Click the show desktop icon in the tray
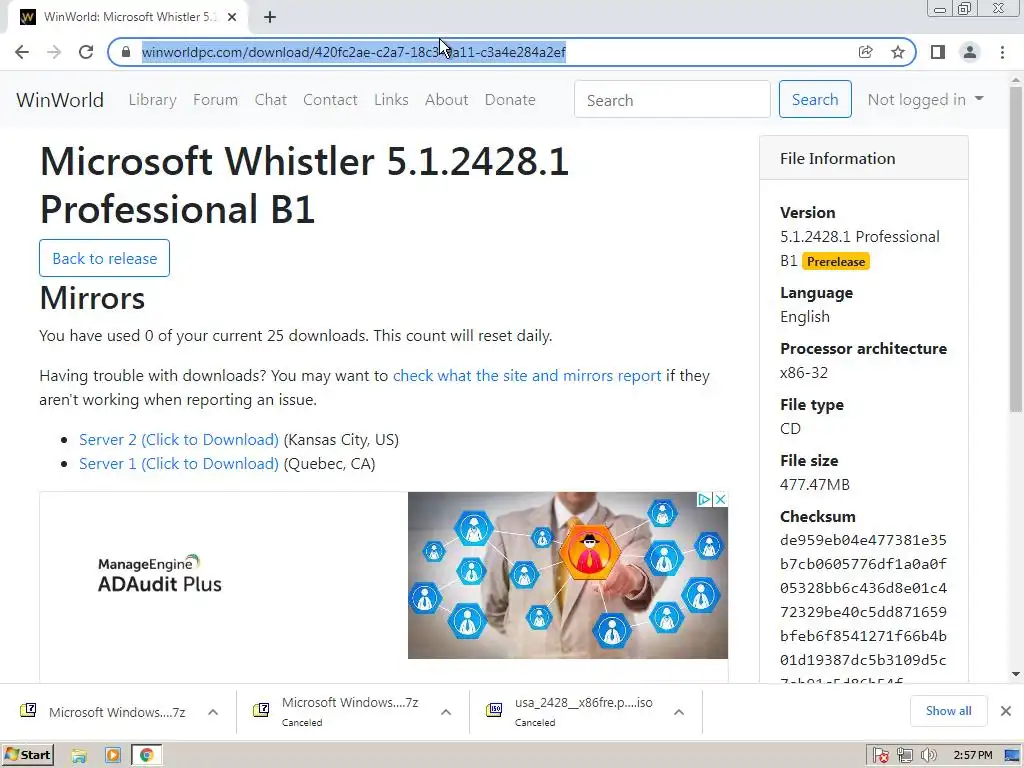The width and height of the screenshot is (1024, 768). pyautogui.click(x=1012, y=756)
